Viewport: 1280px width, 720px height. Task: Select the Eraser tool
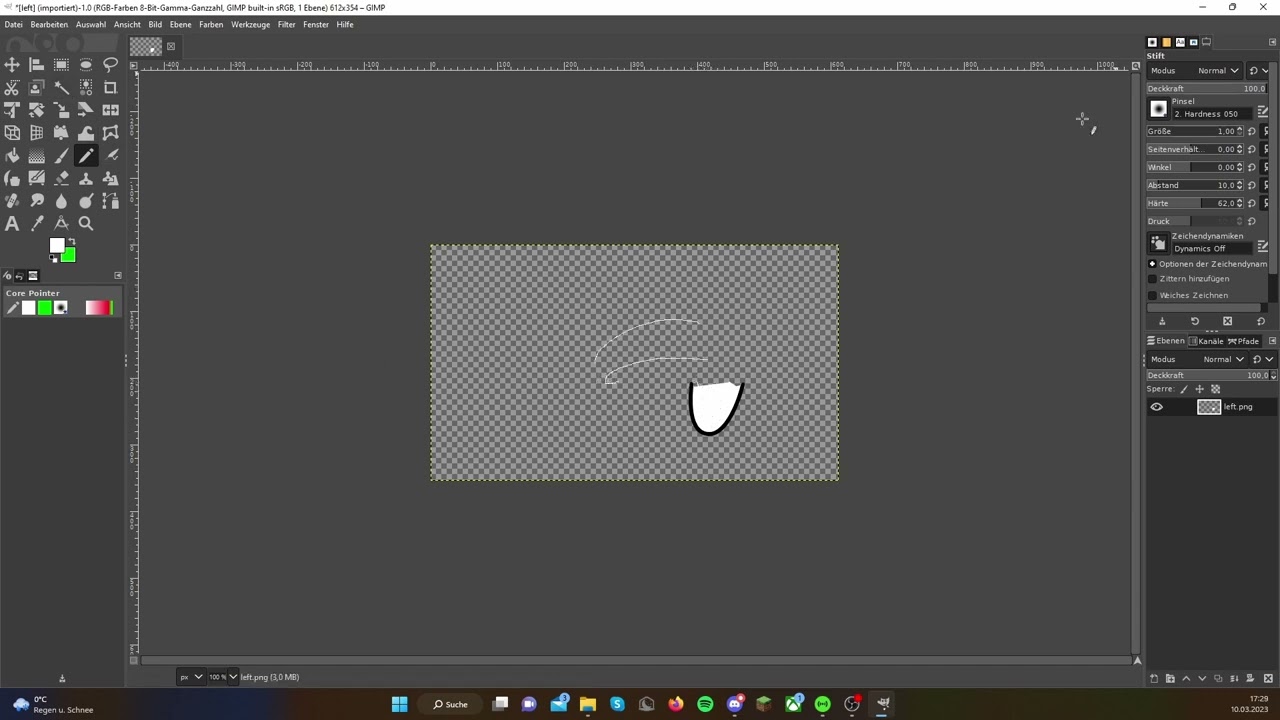tap(61, 178)
